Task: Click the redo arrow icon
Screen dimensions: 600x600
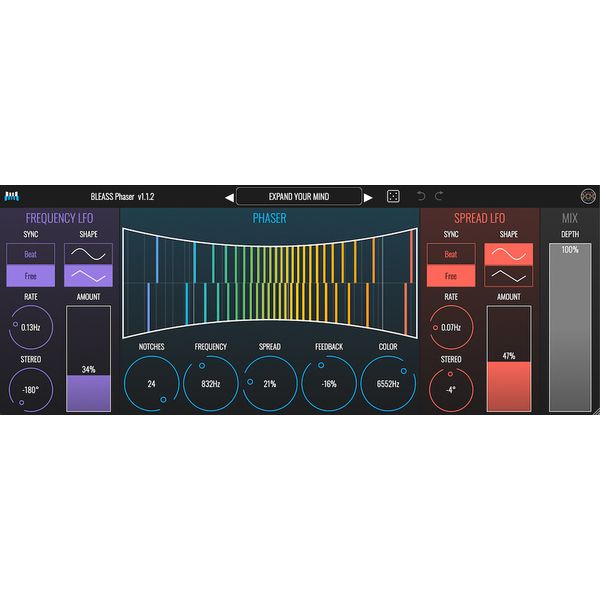Action: point(439,196)
